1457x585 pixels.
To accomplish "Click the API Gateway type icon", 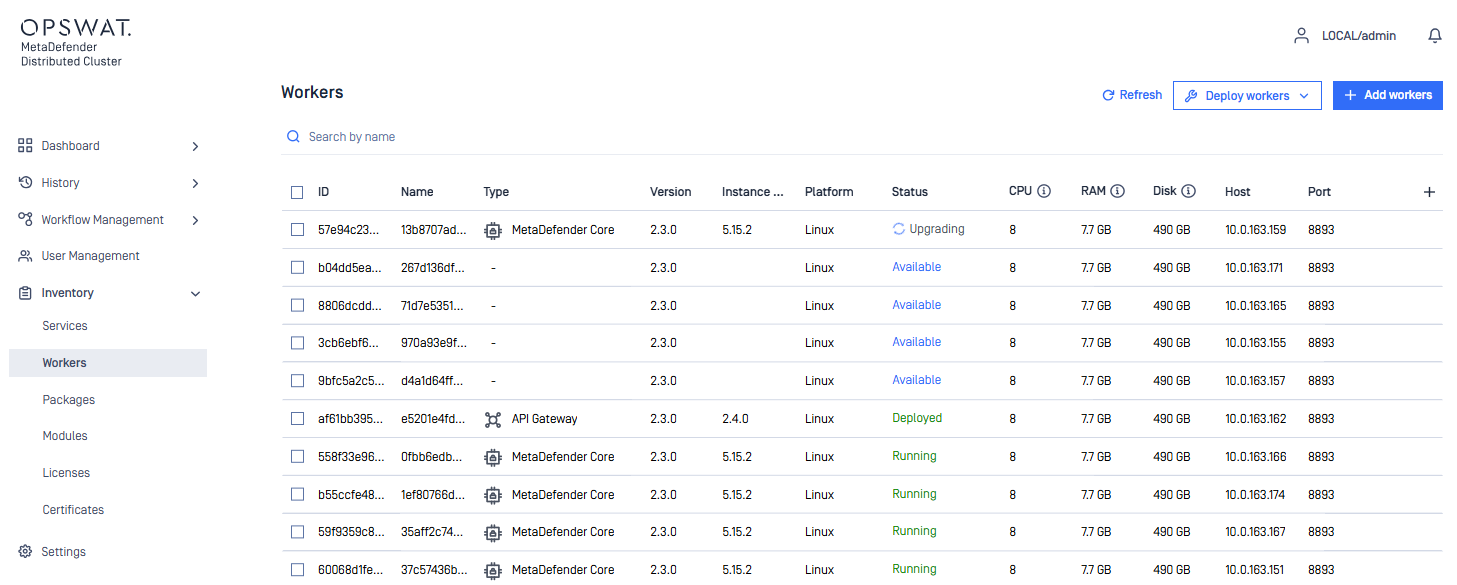I will pyautogui.click(x=492, y=419).
